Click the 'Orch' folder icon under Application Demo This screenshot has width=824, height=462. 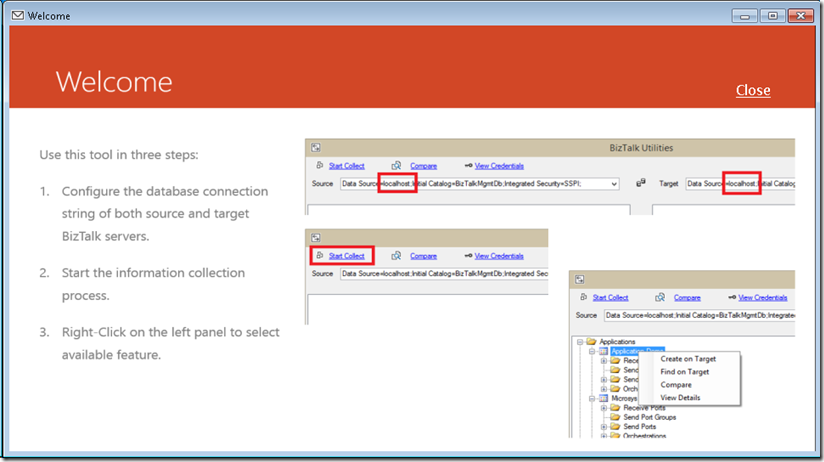[x=615, y=389]
